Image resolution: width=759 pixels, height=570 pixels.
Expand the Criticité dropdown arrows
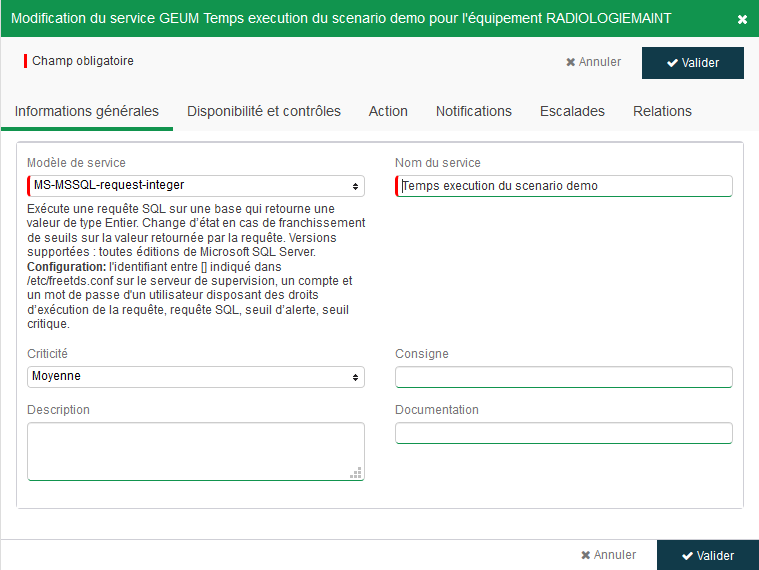pyautogui.click(x=355, y=377)
